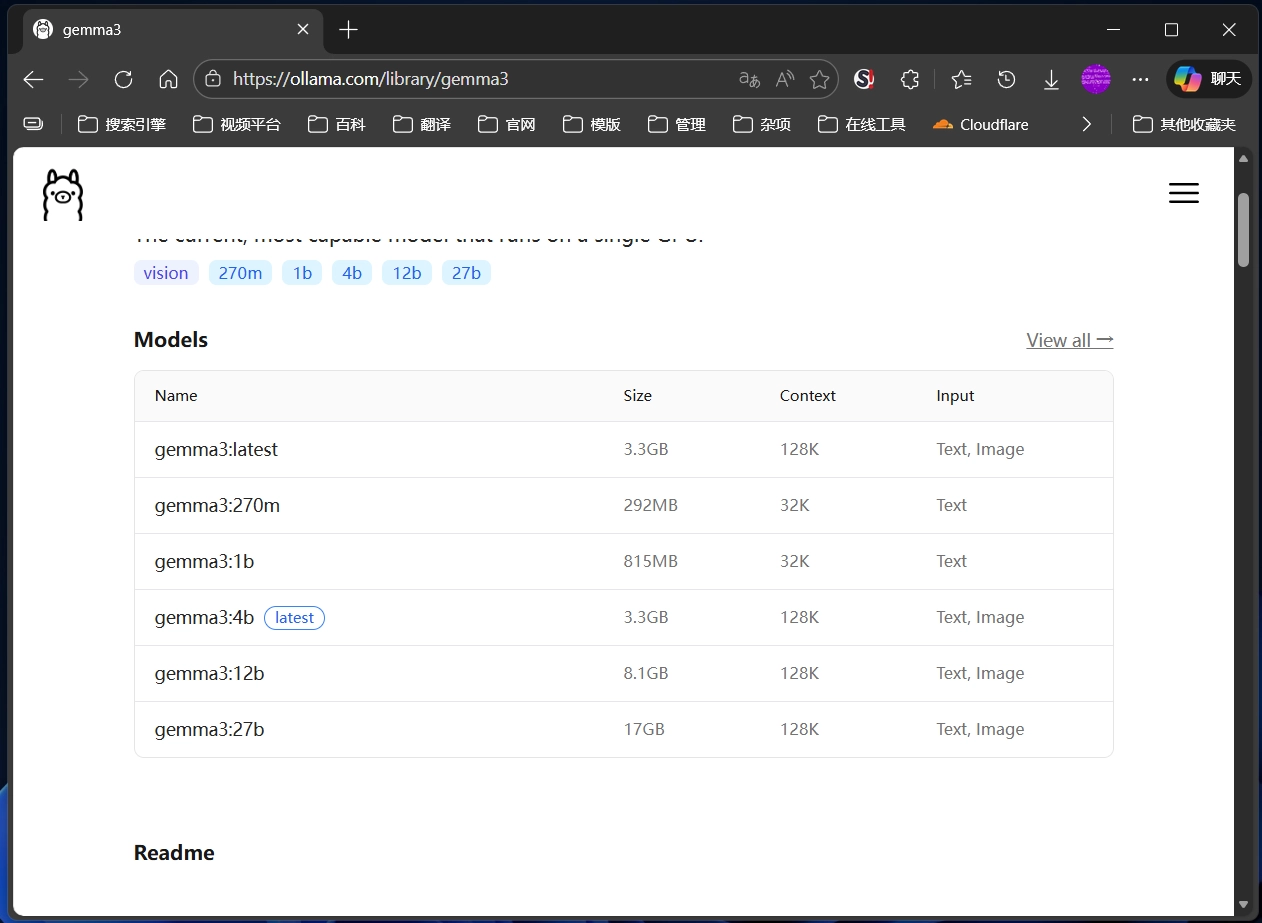Open the Copilot 聊天 button

pyautogui.click(x=1208, y=79)
